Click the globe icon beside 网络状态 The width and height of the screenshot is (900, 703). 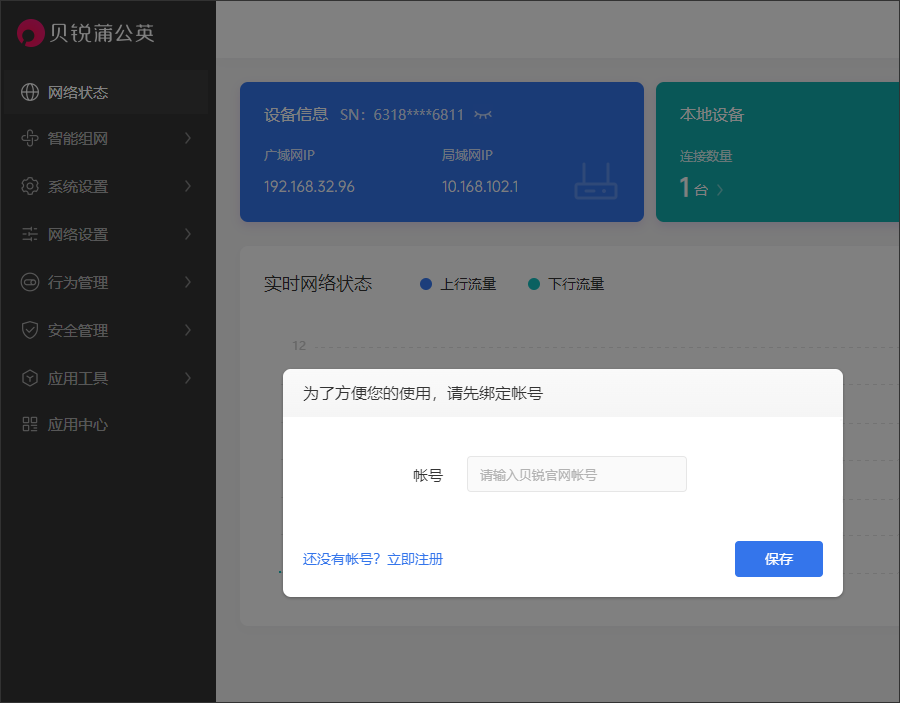coord(30,93)
